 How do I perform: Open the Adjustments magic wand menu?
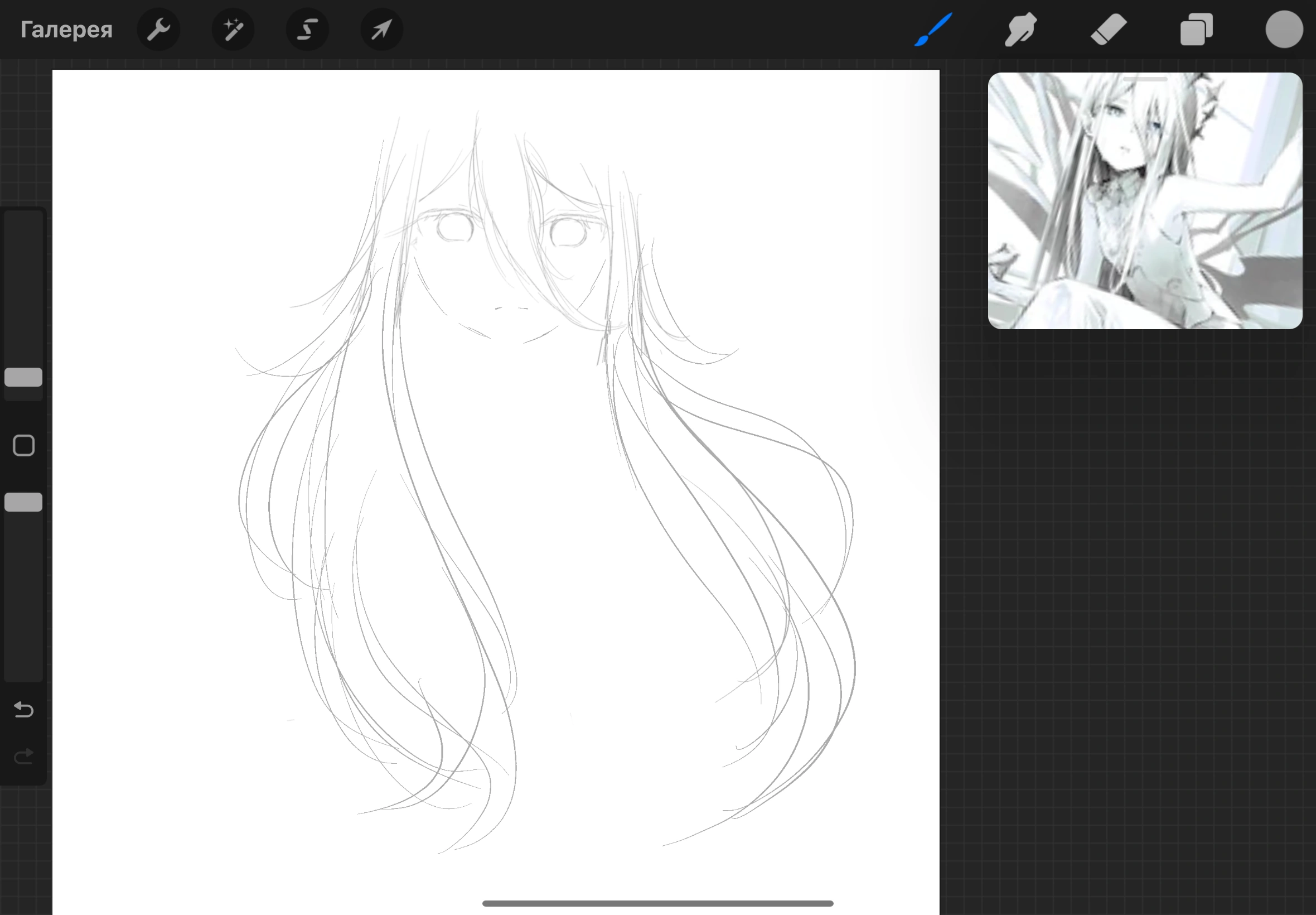coord(233,29)
